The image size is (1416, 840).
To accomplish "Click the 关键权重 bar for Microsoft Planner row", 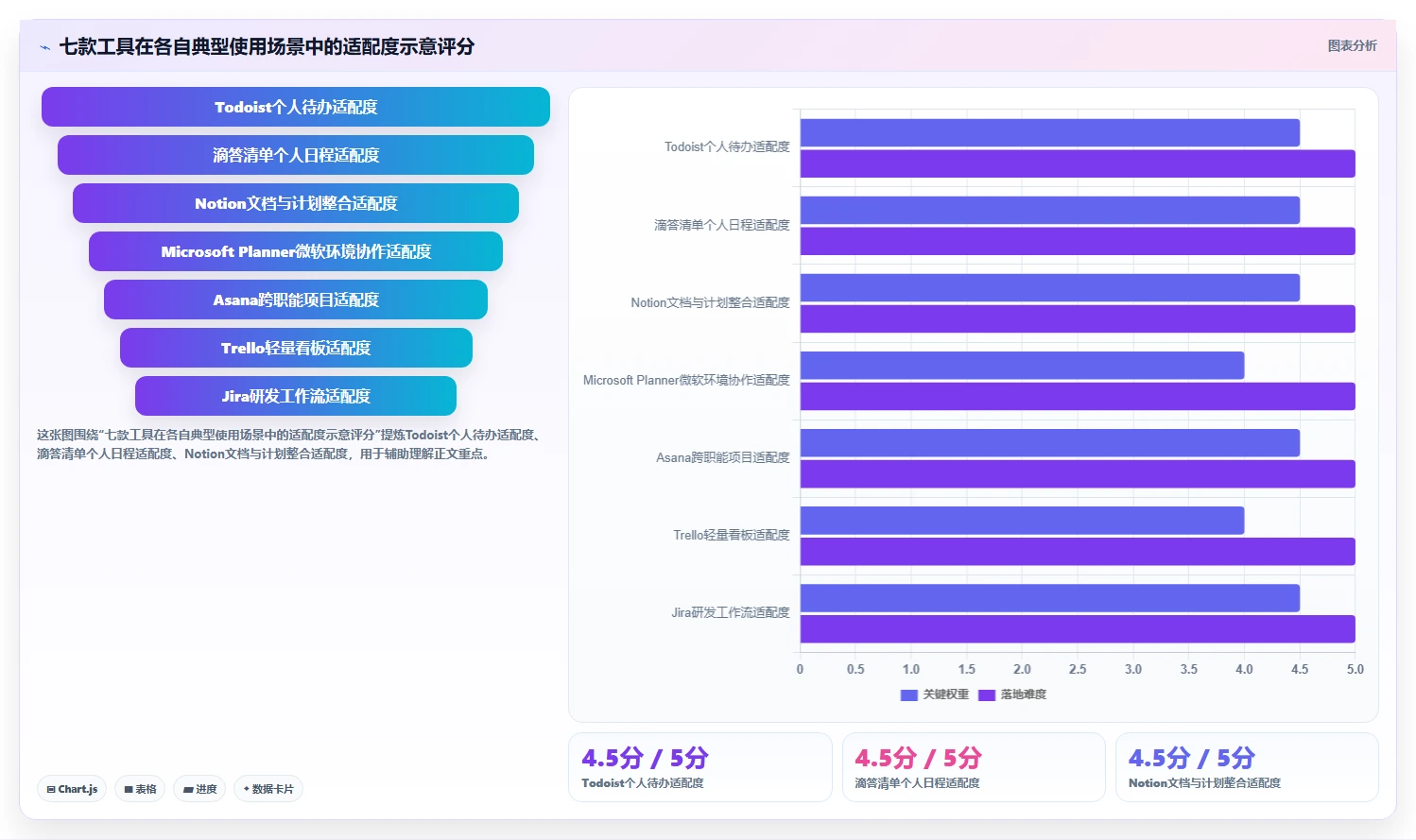I will [1022, 365].
